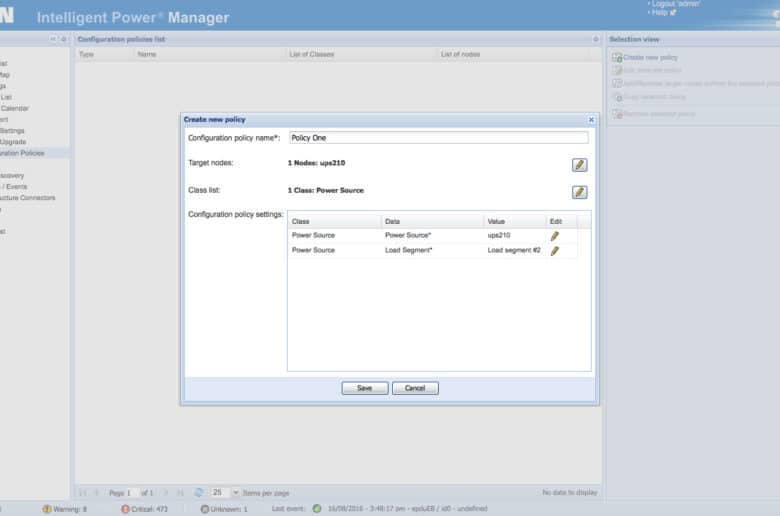This screenshot has height=516, width=780.
Task: Click Copy selected policy icon
Action: pyautogui.click(x=617, y=97)
